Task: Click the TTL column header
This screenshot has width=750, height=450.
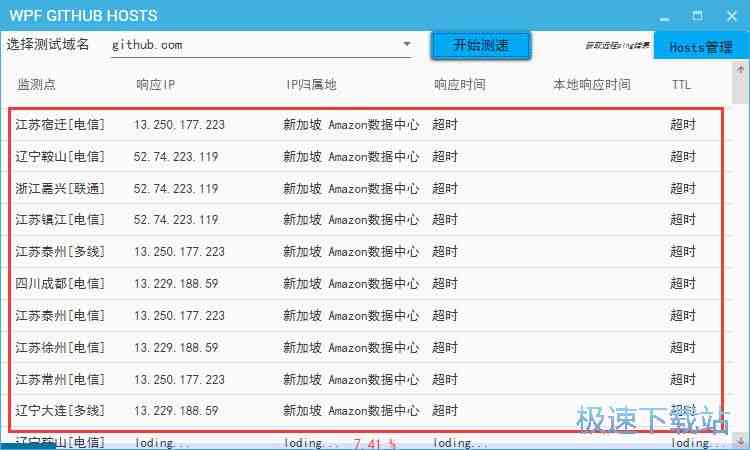Action: coord(681,85)
